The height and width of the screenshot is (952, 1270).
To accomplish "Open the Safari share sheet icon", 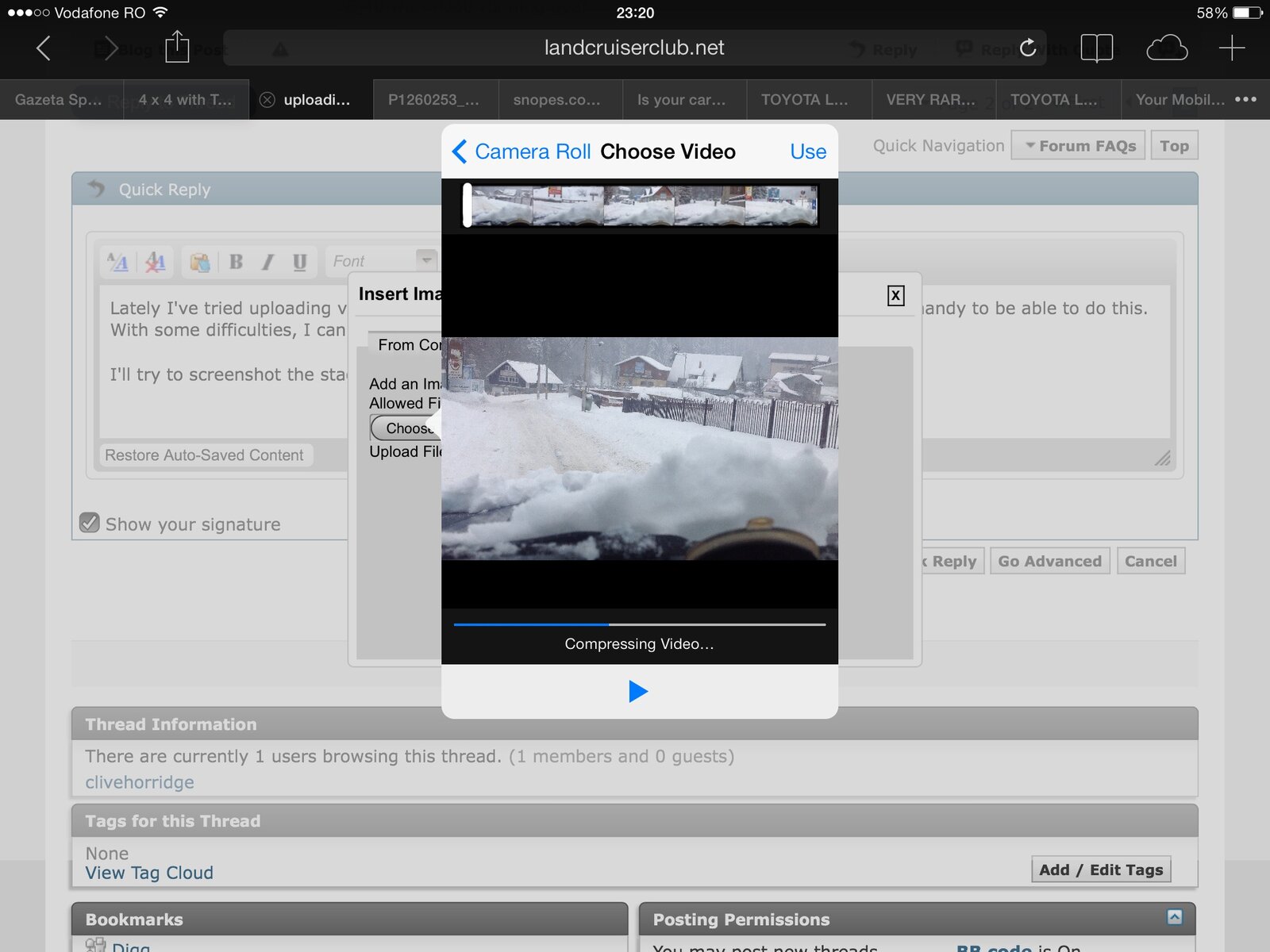I will pos(177,47).
